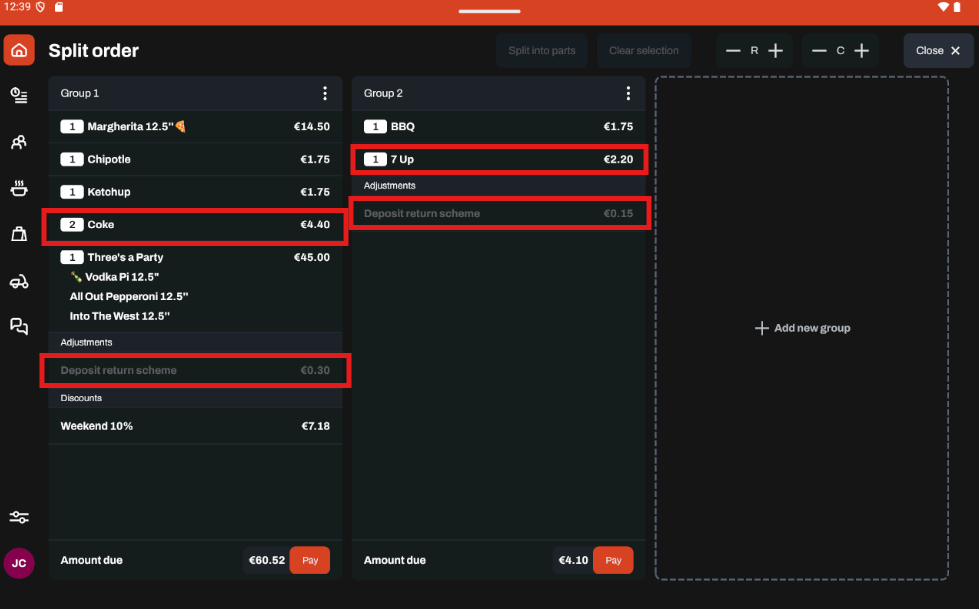Decrease the R rows count
This screenshot has width=979, height=609.
click(733, 51)
